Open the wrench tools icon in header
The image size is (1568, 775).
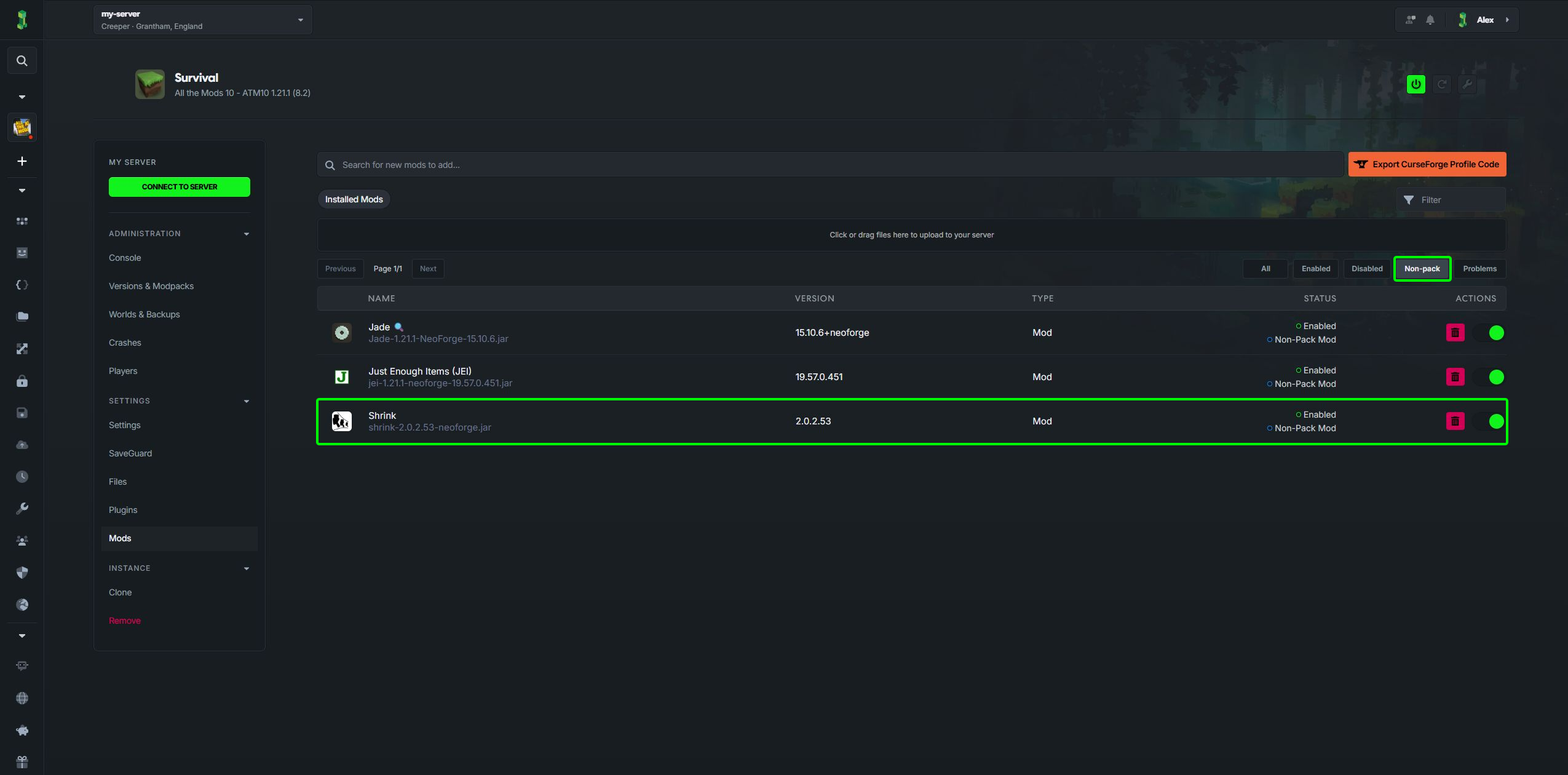1467,84
